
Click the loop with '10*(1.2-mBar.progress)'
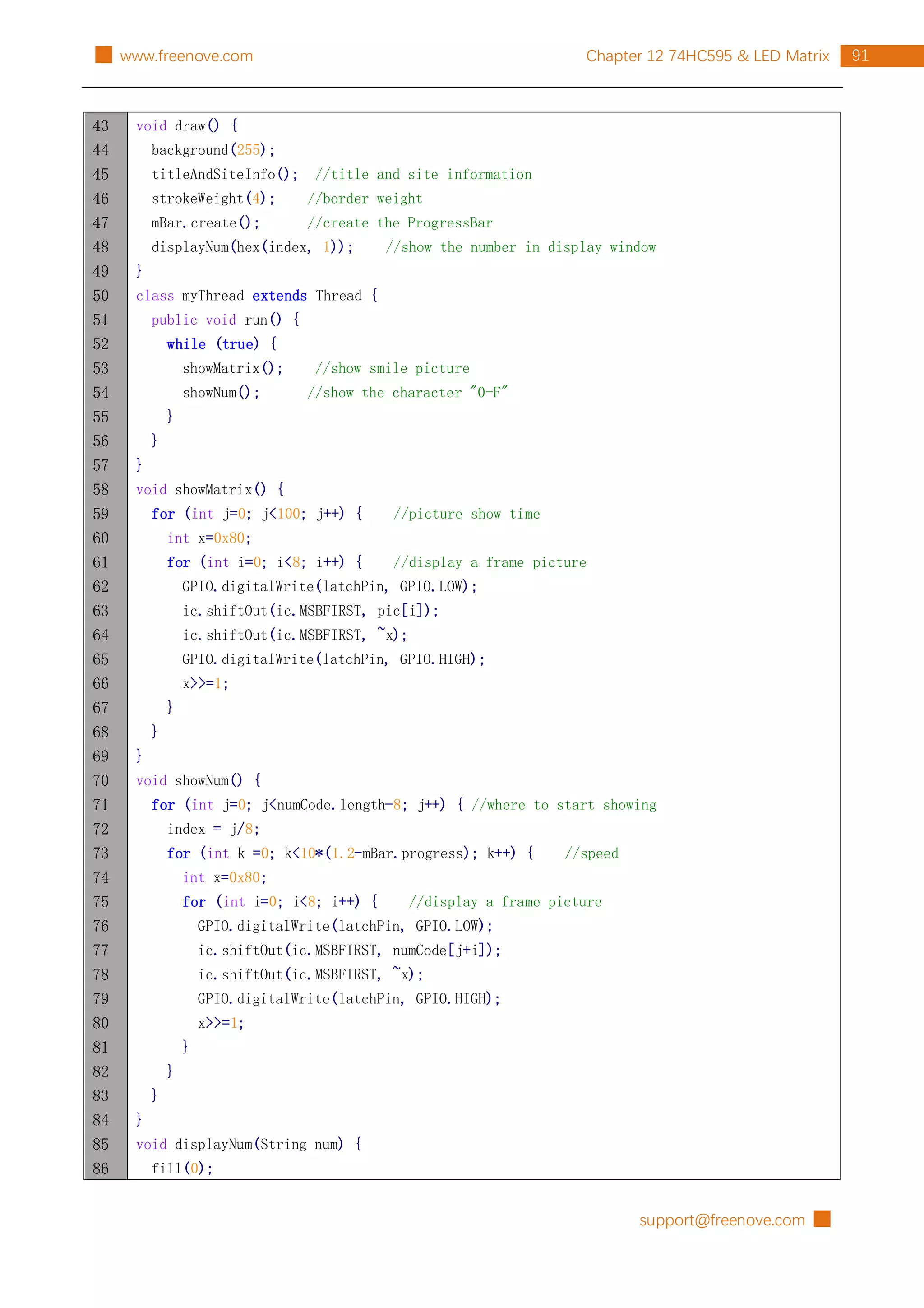(350, 853)
